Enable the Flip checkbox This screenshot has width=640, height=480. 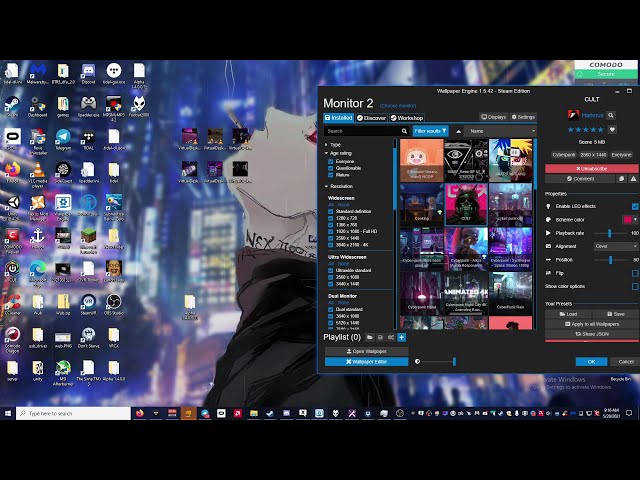pyautogui.click(x=635, y=273)
